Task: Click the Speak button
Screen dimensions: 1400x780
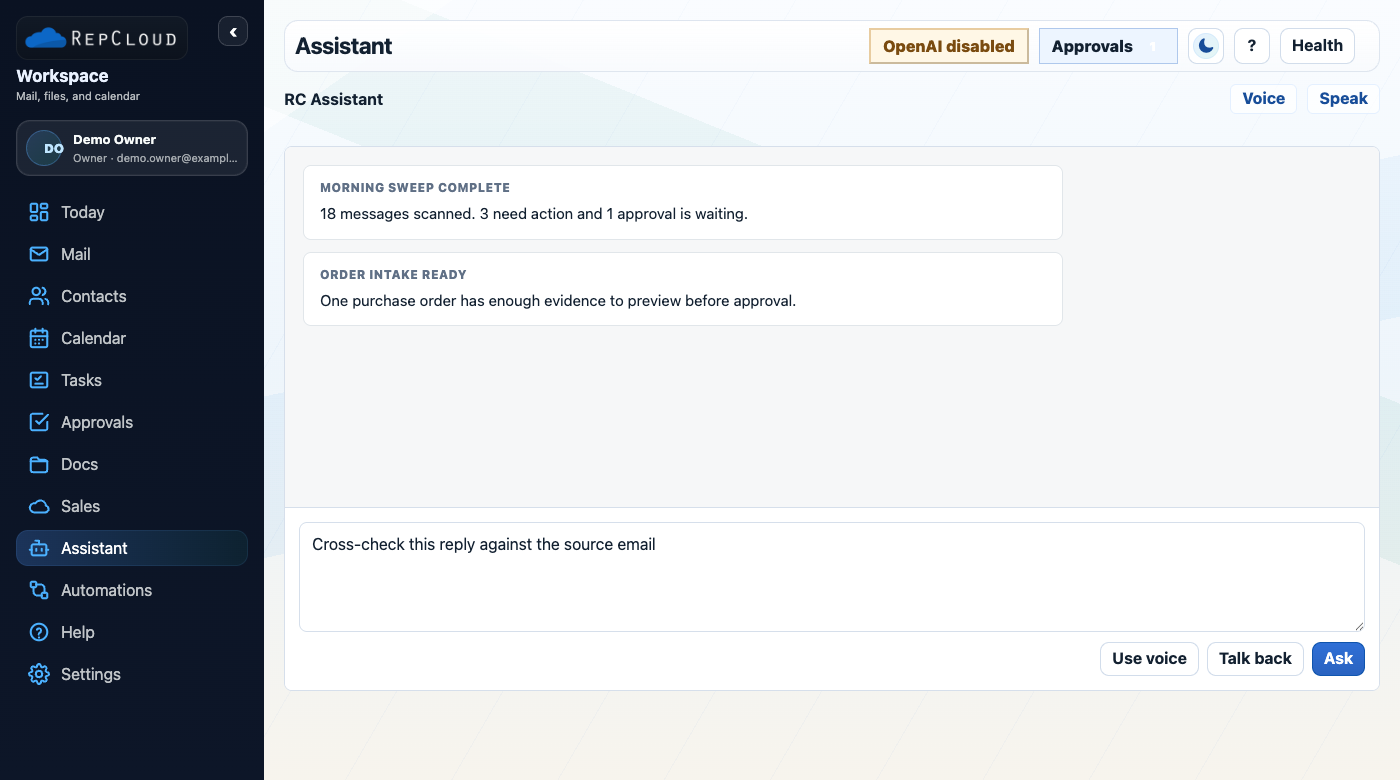Action: tap(1343, 98)
